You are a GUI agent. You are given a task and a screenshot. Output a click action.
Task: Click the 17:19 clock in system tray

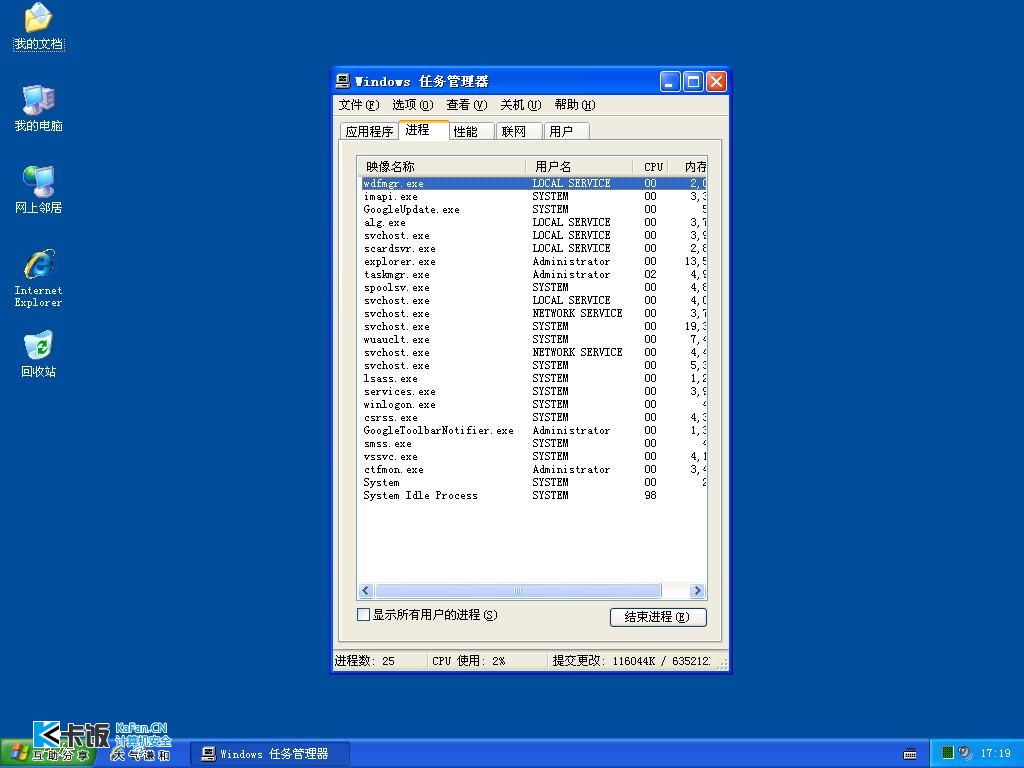coord(995,754)
